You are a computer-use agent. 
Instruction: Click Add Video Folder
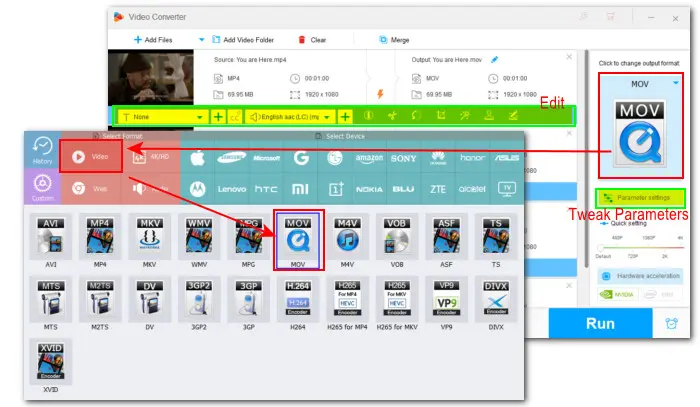point(243,40)
